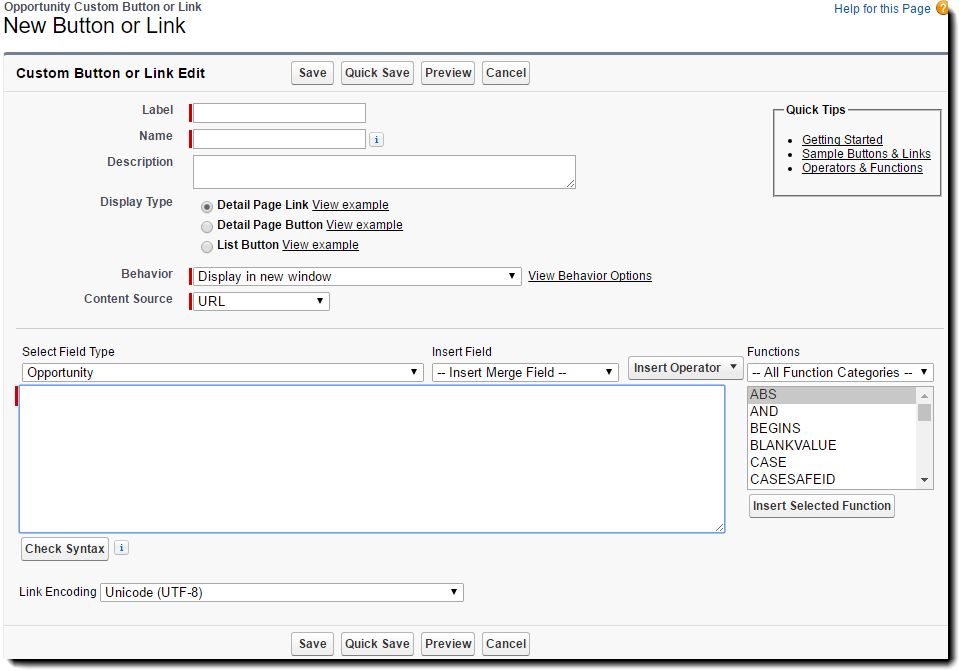Click the info icon beside Name field
This screenshot has height=671, width=959.
(x=376, y=140)
